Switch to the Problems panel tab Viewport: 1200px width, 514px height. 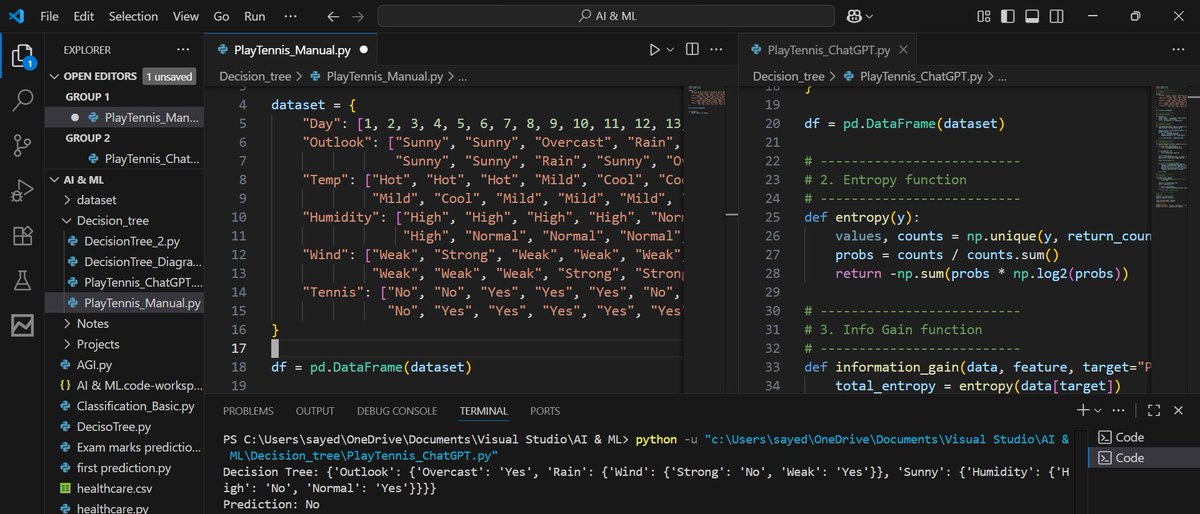[x=248, y=411]
